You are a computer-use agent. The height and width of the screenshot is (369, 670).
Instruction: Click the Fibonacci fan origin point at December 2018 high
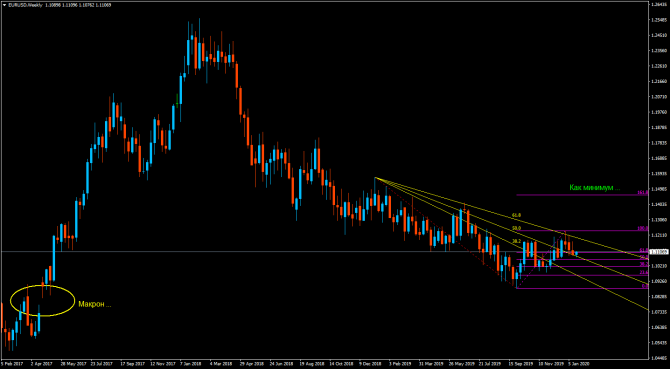pos(375,178)
